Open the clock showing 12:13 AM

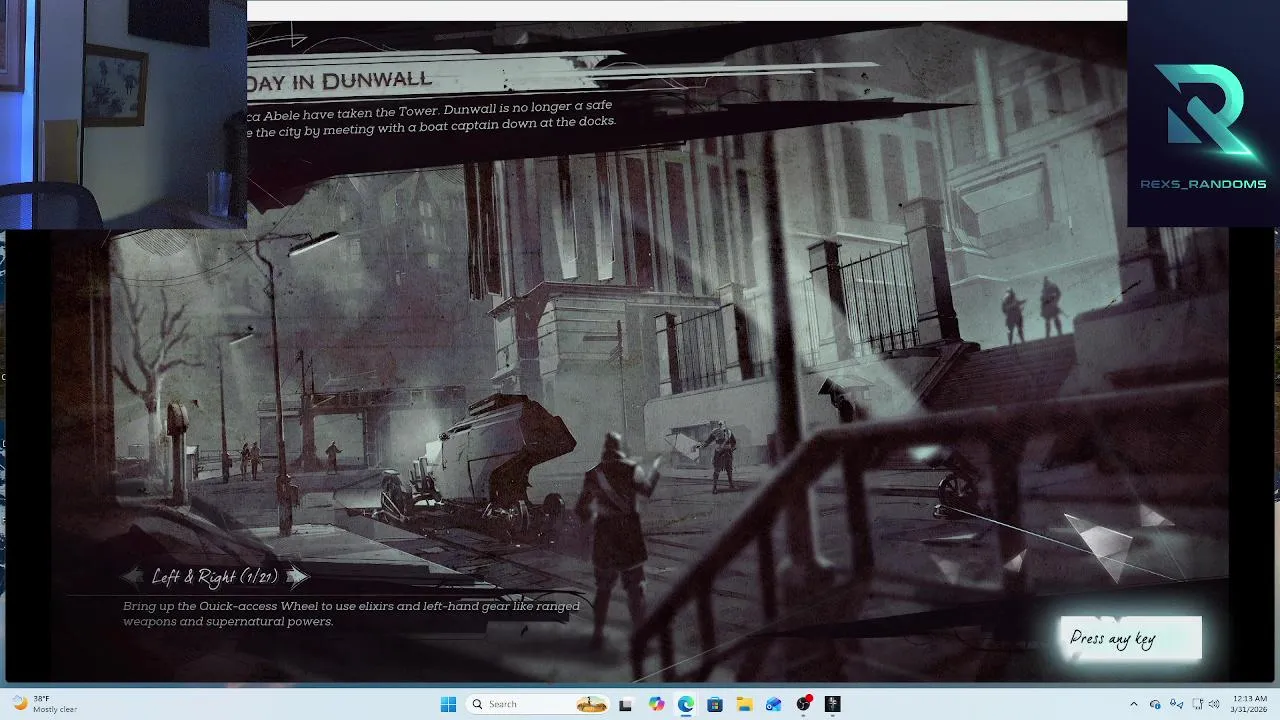pos(1249,704)
